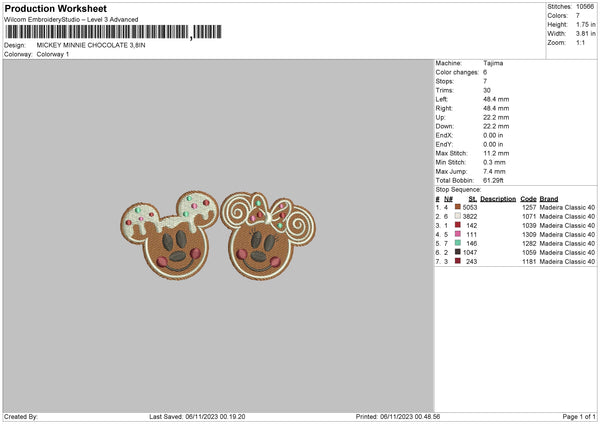Click the brown color swatch for code 1257
600x424 pixels.
coord(457,207)
